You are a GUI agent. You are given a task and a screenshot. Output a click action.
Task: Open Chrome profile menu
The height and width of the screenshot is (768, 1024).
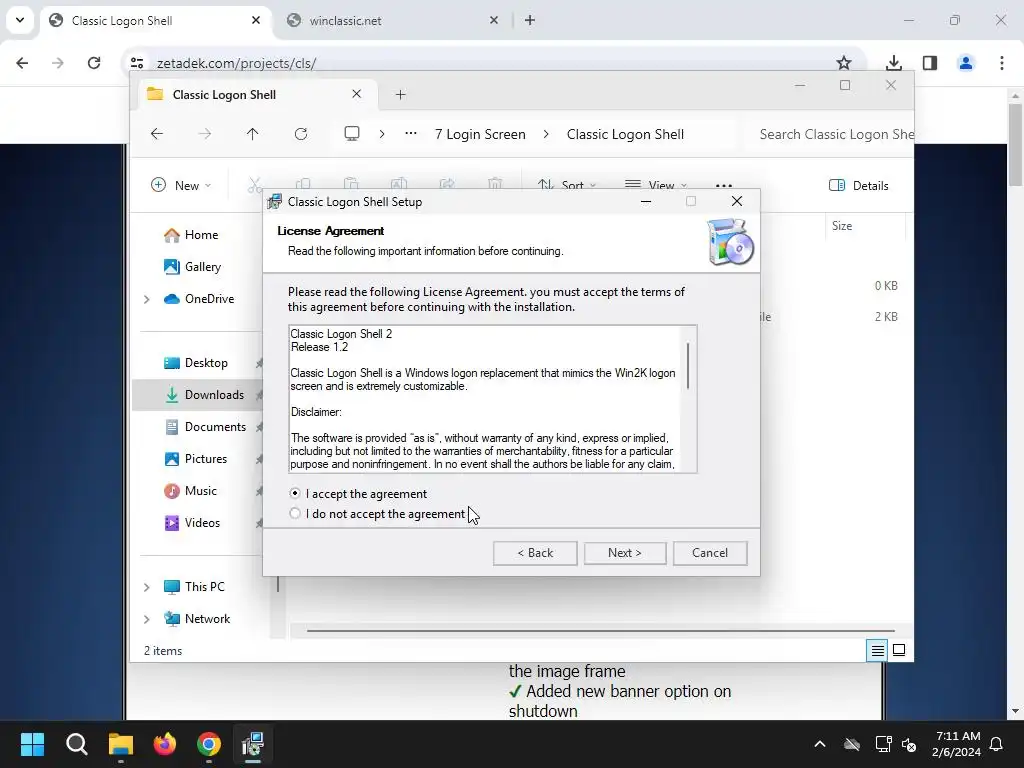(x=966, y=63)
